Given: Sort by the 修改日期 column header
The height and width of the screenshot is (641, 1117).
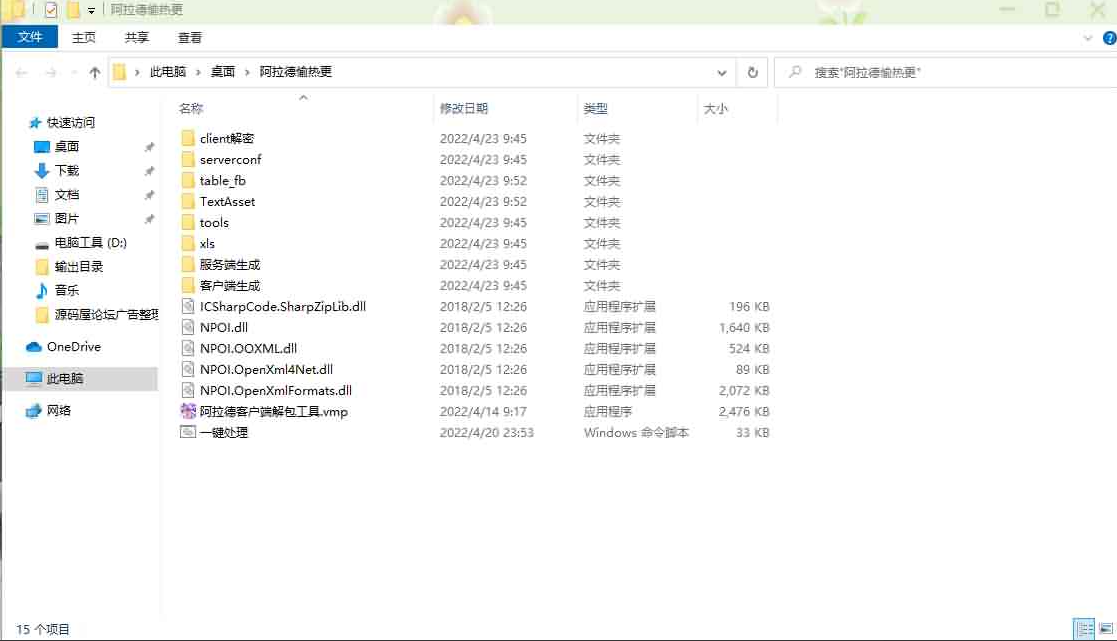Looking at the screenshot, I should coord(464,108).
